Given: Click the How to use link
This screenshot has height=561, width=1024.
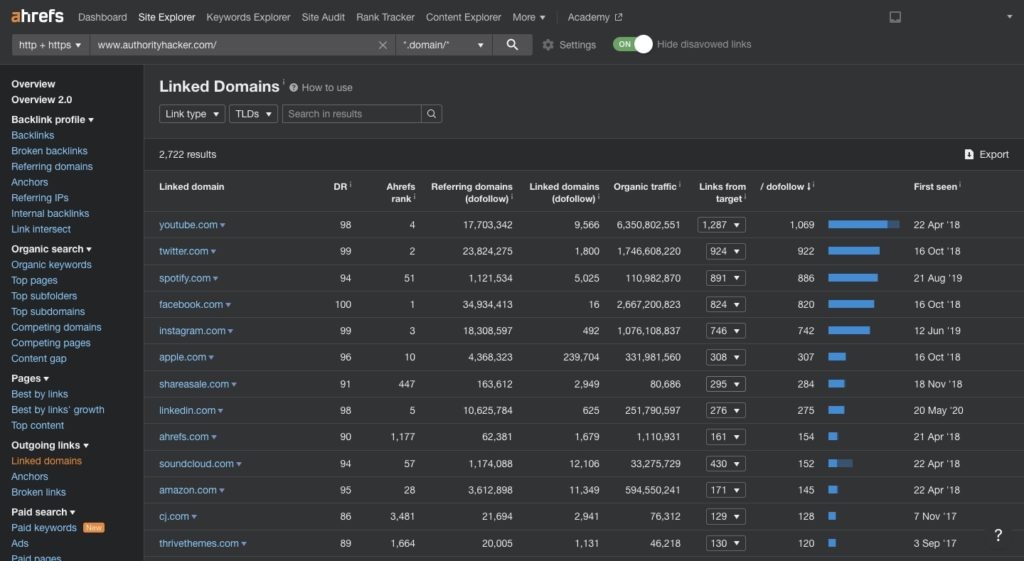Looking at the screenshot, I should tap(326, 88).
